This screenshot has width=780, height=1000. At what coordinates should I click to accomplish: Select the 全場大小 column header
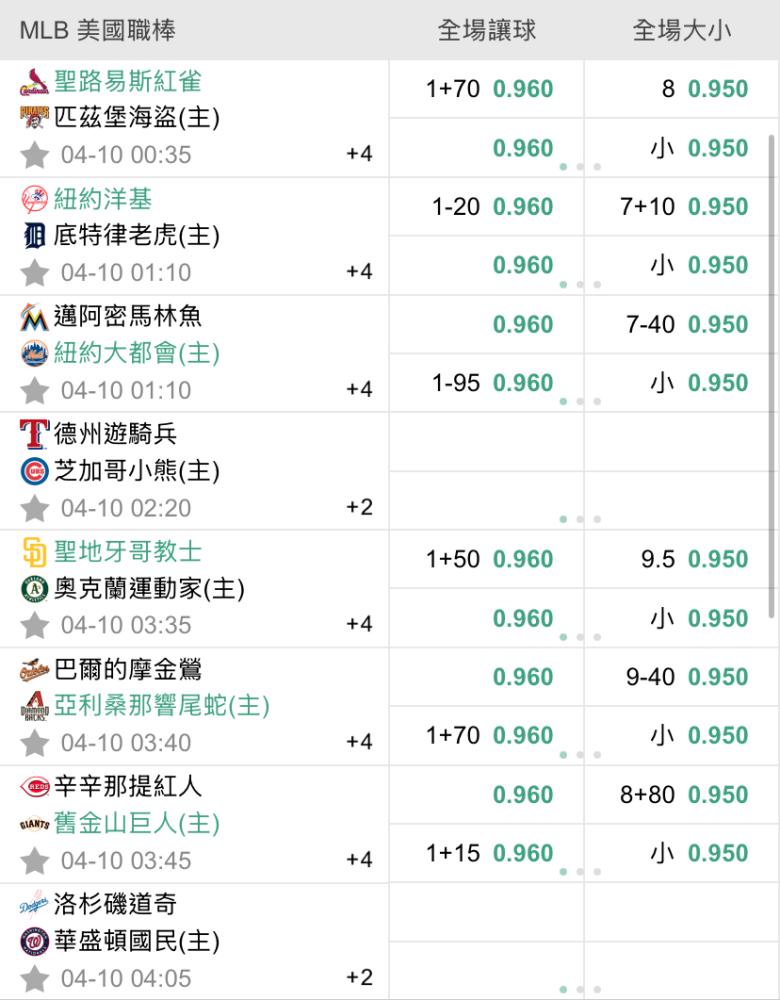tap(682, 31)
